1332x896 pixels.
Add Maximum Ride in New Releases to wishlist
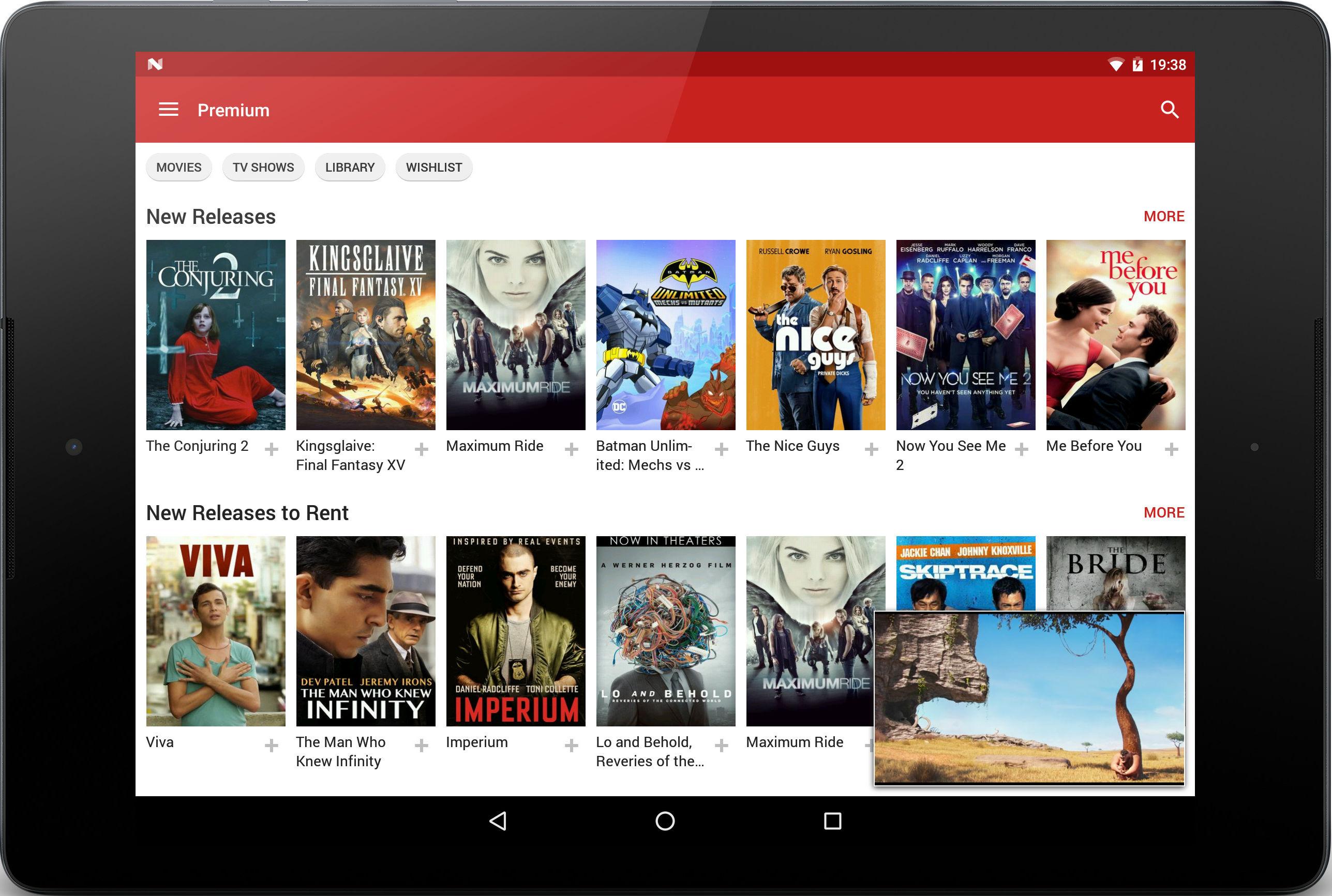click(x=571, y=450)
